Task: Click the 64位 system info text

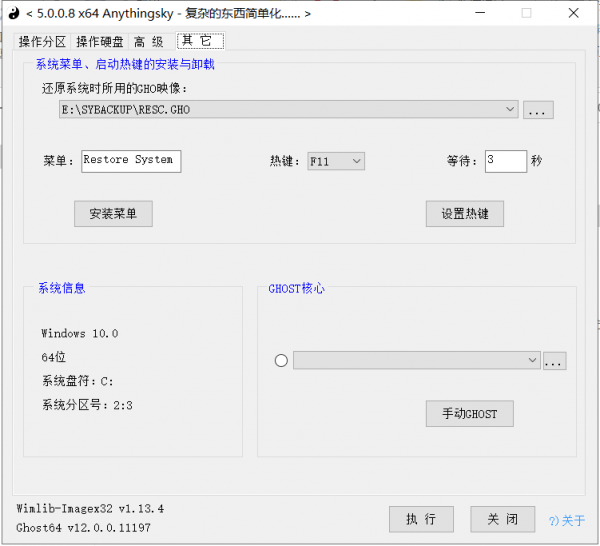Action: (x=54, y=357)
